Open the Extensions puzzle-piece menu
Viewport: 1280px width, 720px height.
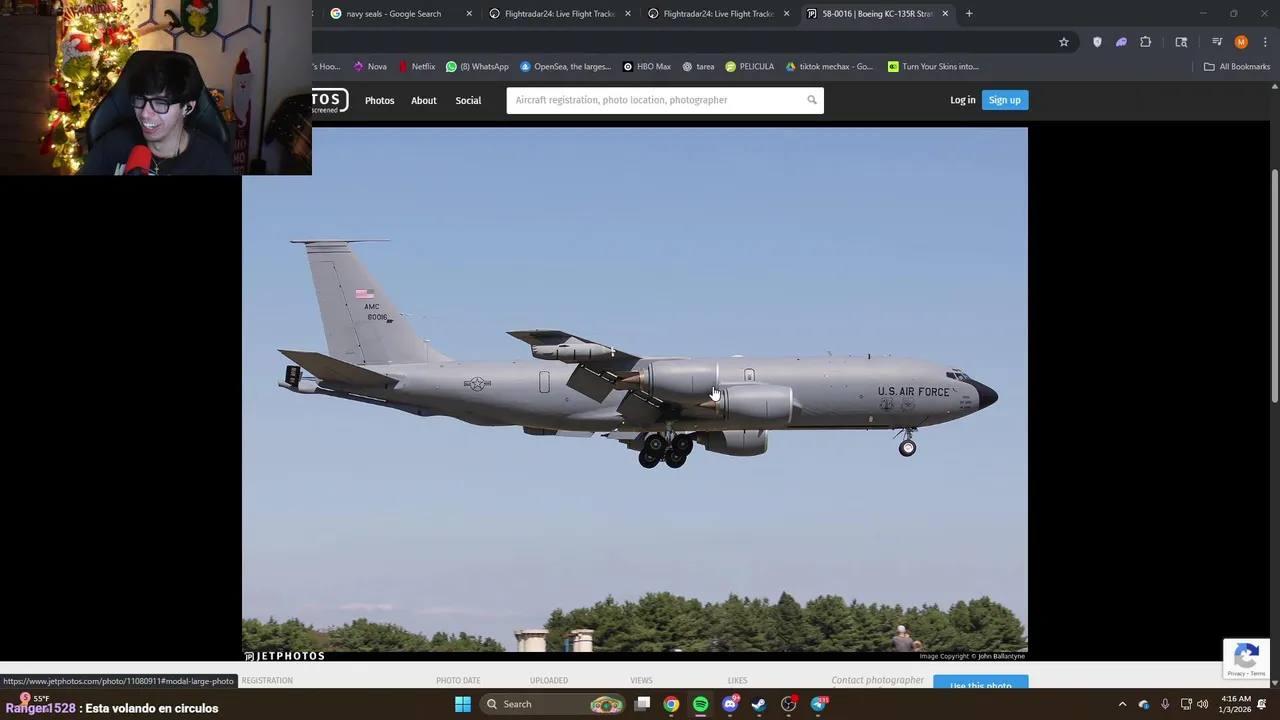click(x=1146, y=42)
